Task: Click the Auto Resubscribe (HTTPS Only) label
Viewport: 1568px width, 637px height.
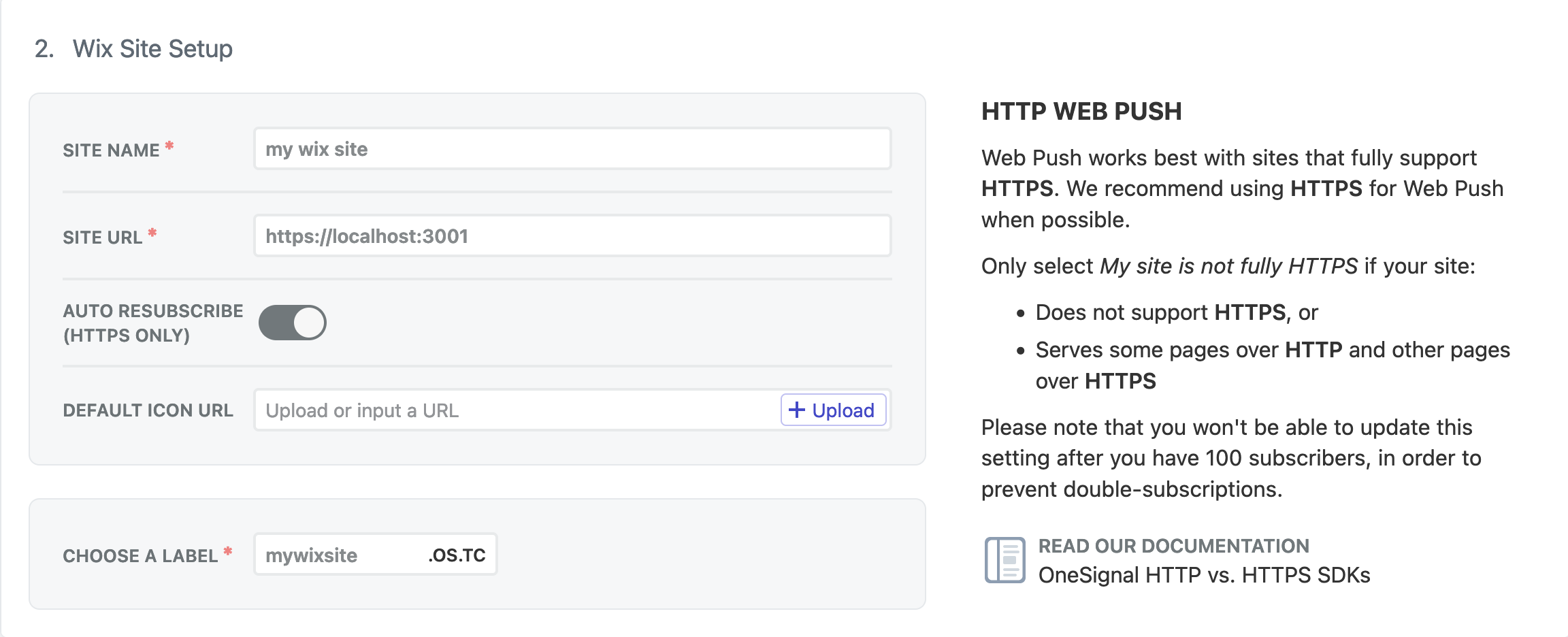Action: (x=152, y=323)
